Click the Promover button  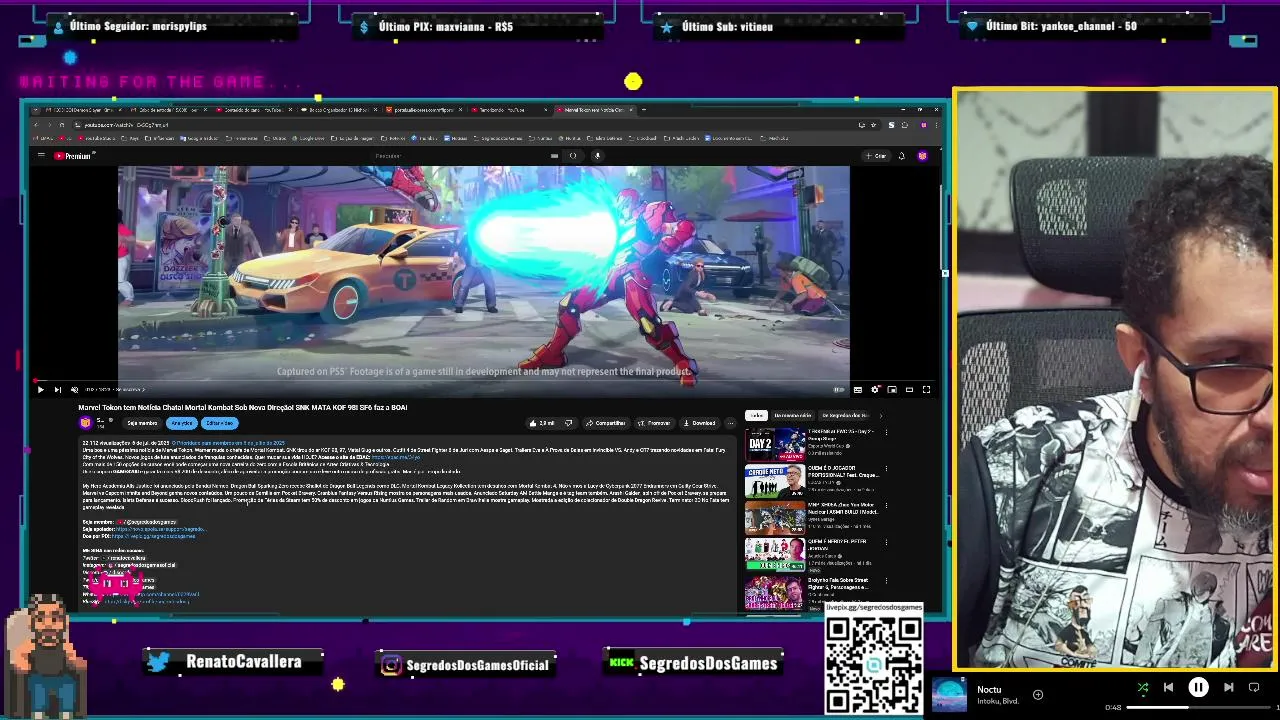tap(655, 423)
